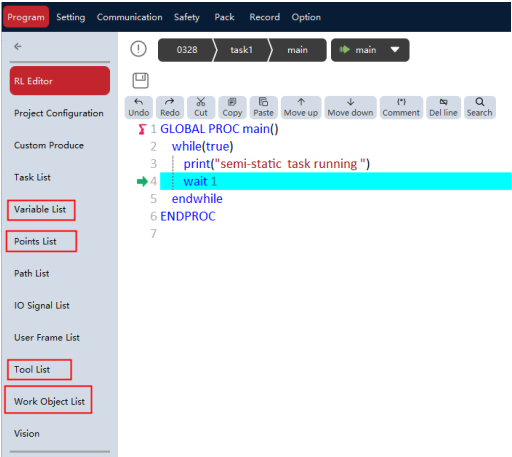Viewport: 512px width, 457px height.
Task: Comment out the selected line
Action: [x=401, y=107]
